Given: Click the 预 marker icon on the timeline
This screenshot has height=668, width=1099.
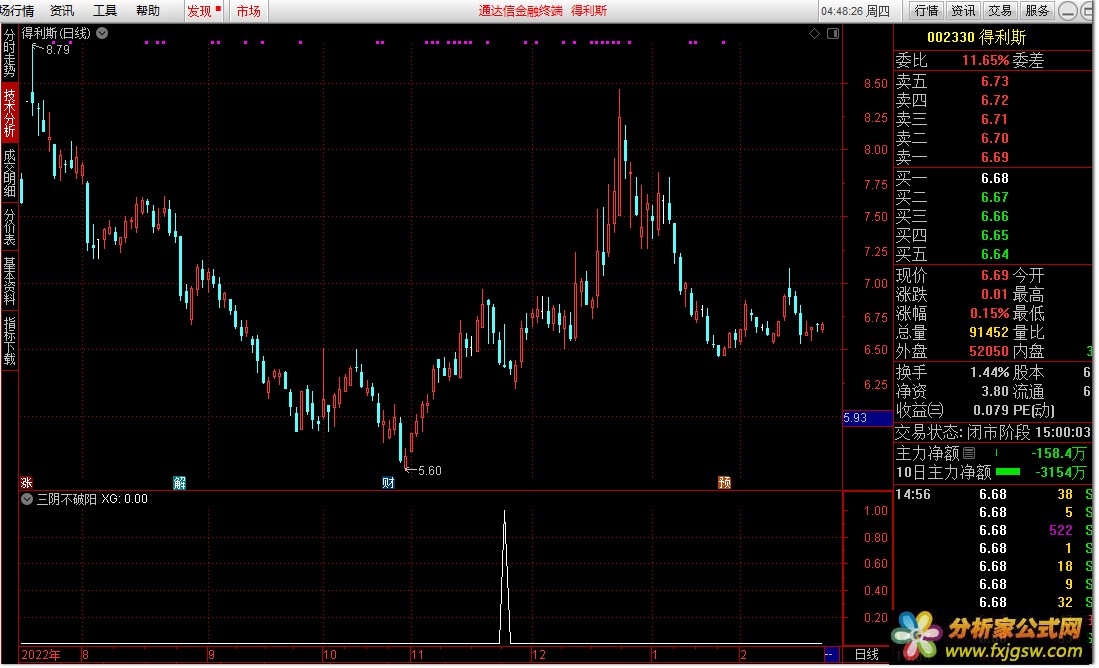Looking at the screenshot, I should click(724, 482).
